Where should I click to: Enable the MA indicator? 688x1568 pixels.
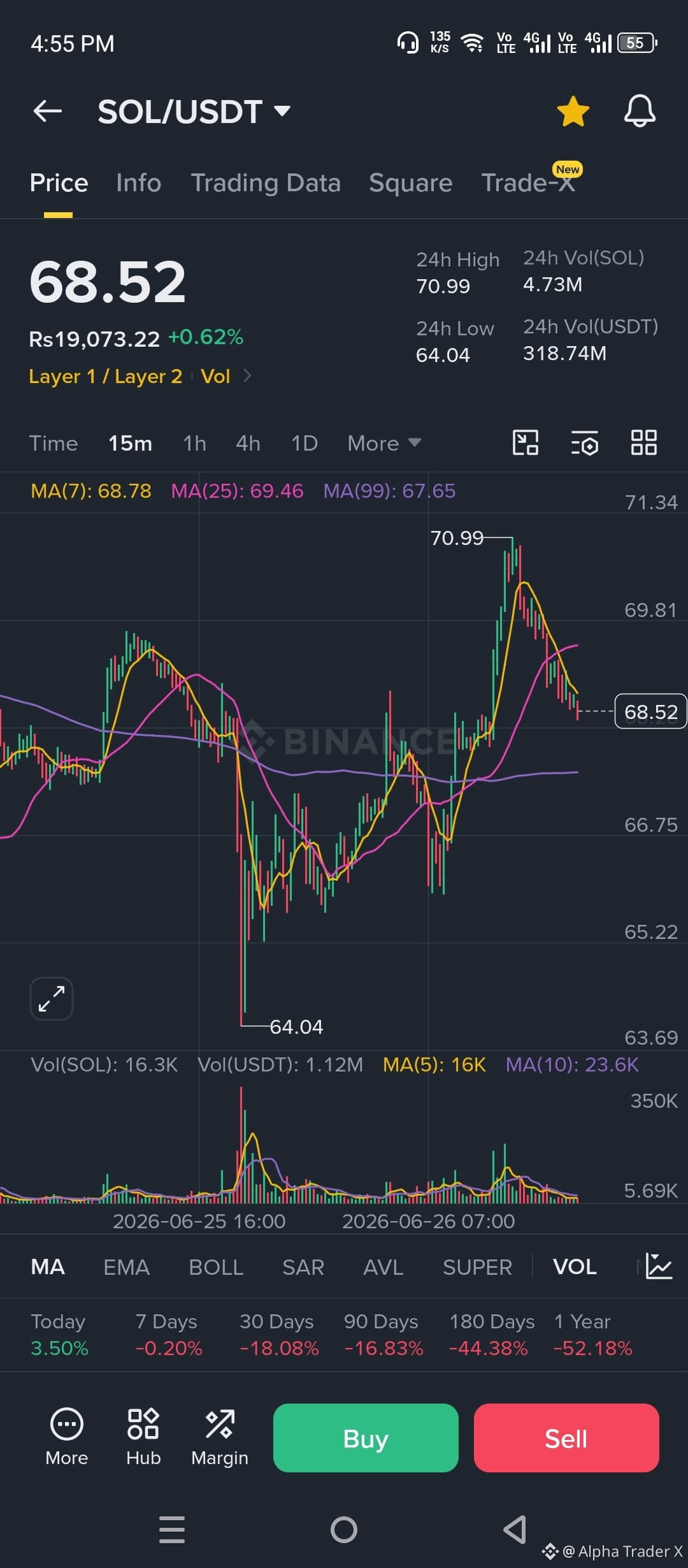48,1267
